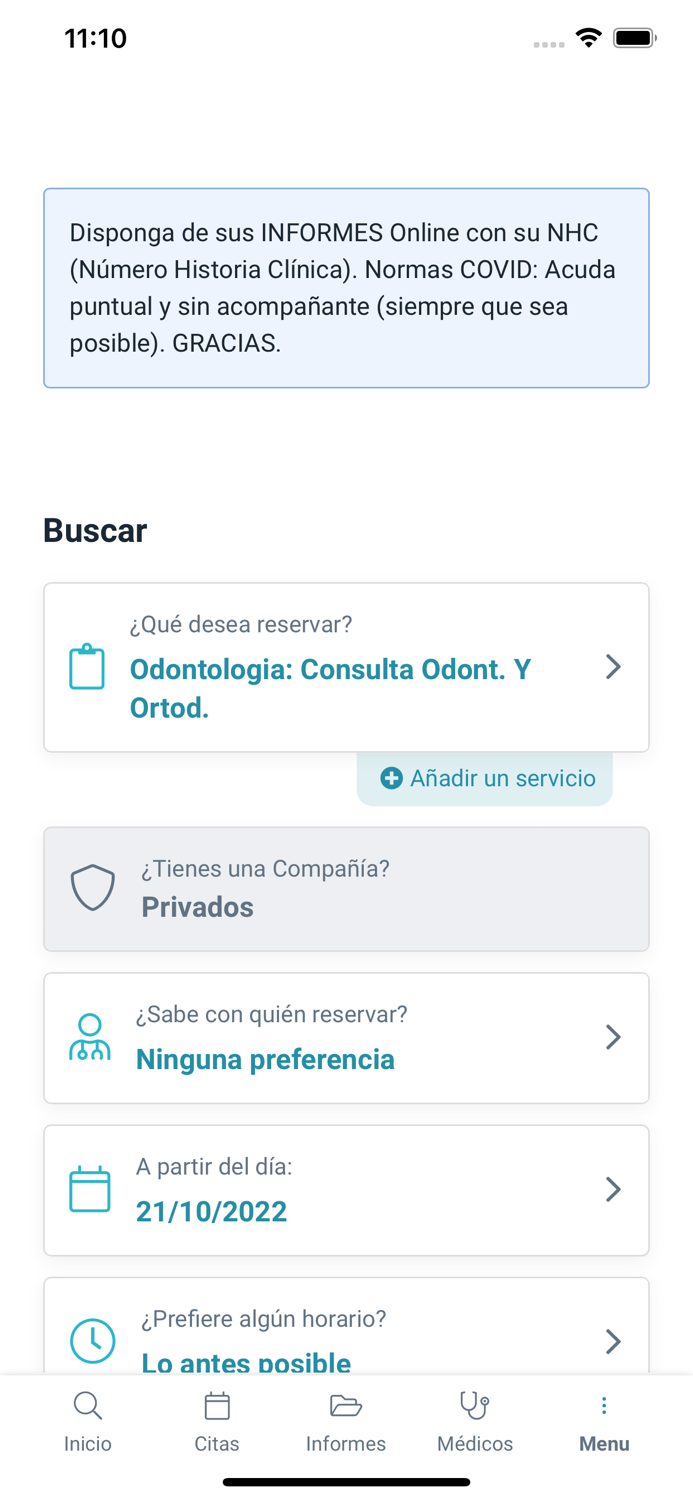
Task: Click the clipboard icon next to Odontologia
Action: click(87, 667)
